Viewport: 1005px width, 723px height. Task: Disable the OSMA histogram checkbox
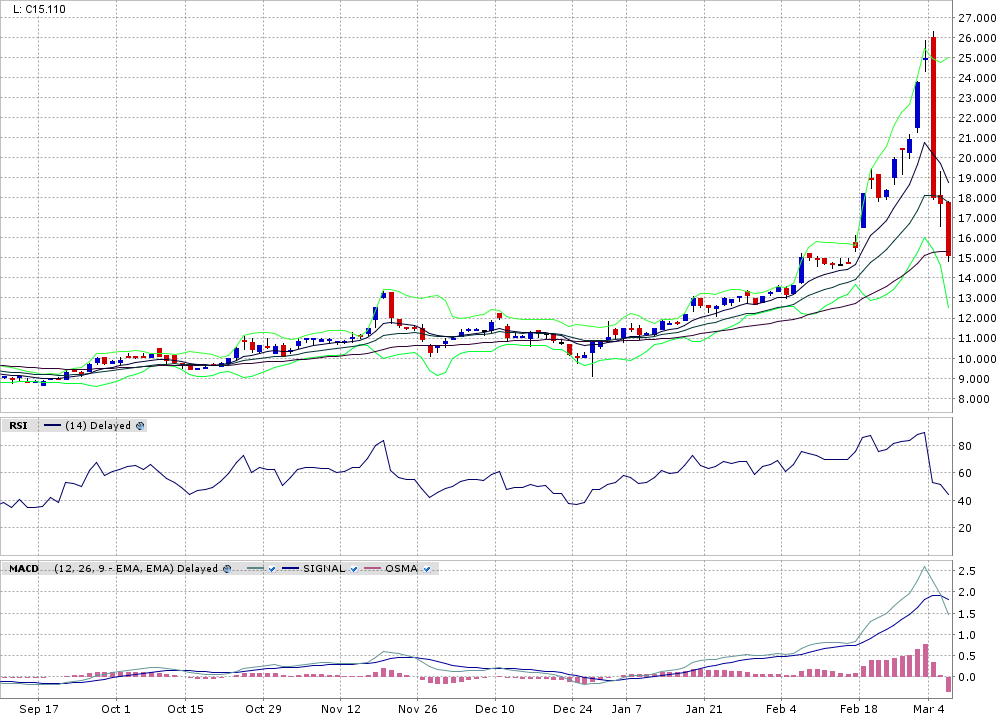pos(427,568)
